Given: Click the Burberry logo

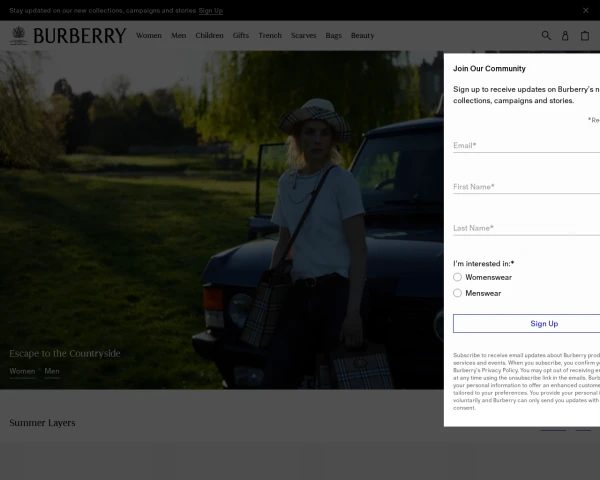Looking at the screenshot, I should click(68, 36).
